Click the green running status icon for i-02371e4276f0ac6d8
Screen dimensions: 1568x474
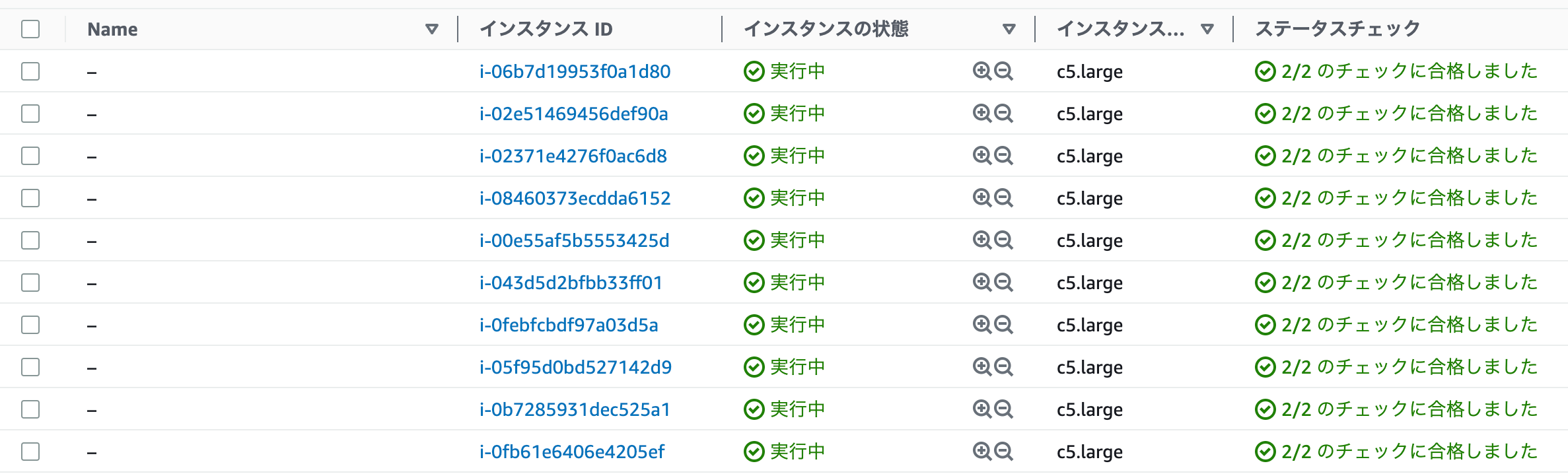pos(755,155)
